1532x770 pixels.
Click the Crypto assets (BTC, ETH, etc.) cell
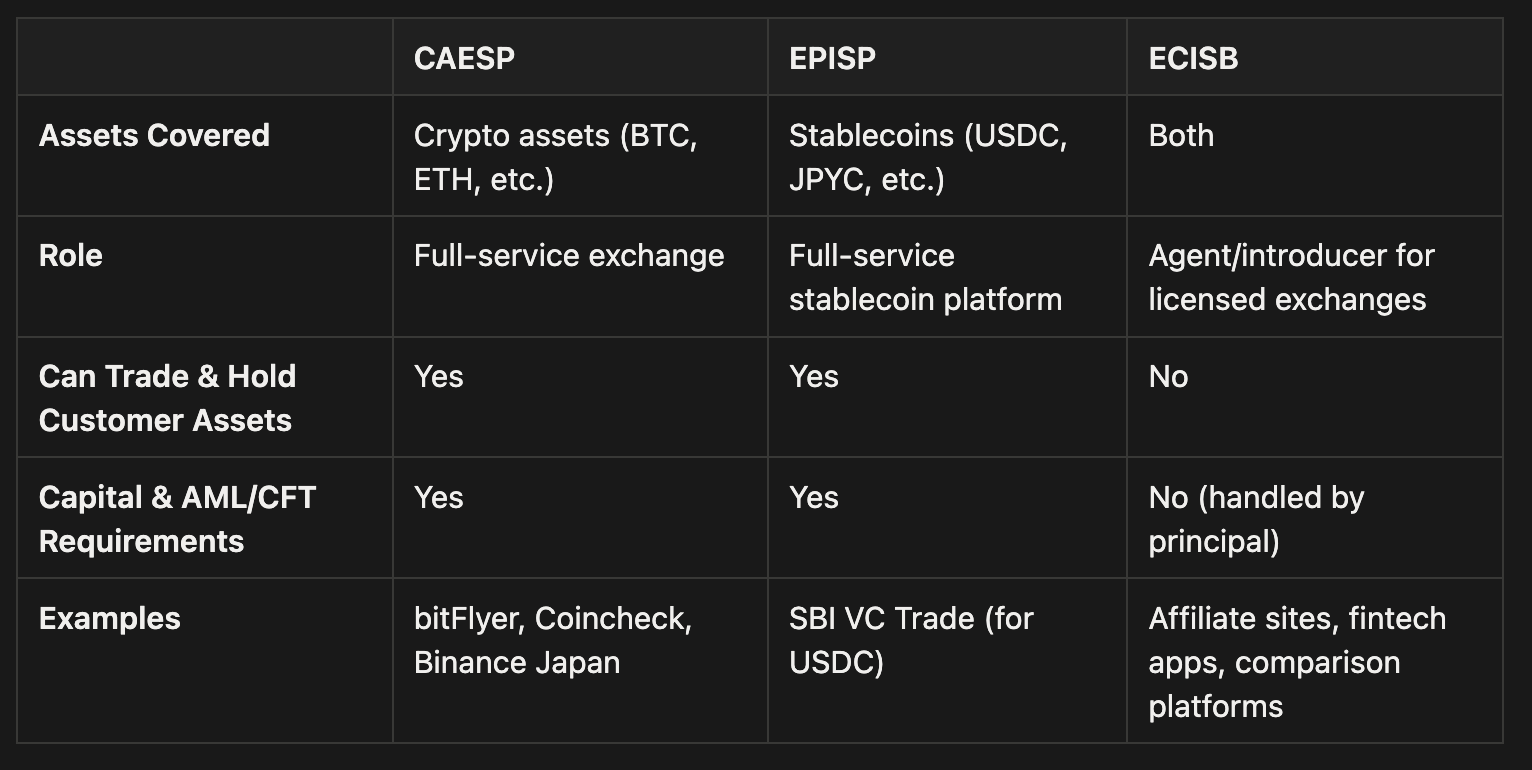tap(555, 158)
